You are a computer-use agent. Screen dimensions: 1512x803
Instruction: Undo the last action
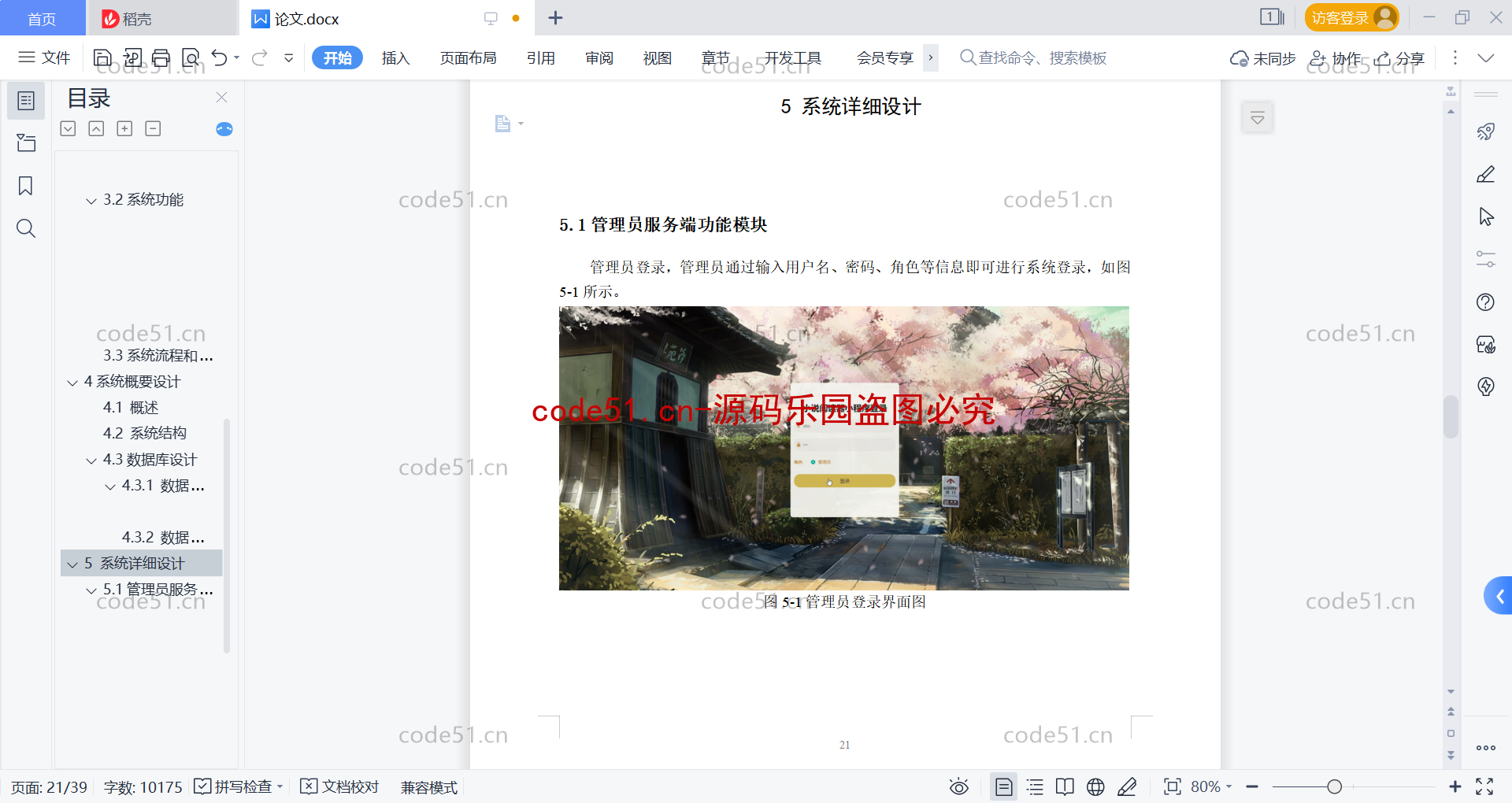[219, 57]
